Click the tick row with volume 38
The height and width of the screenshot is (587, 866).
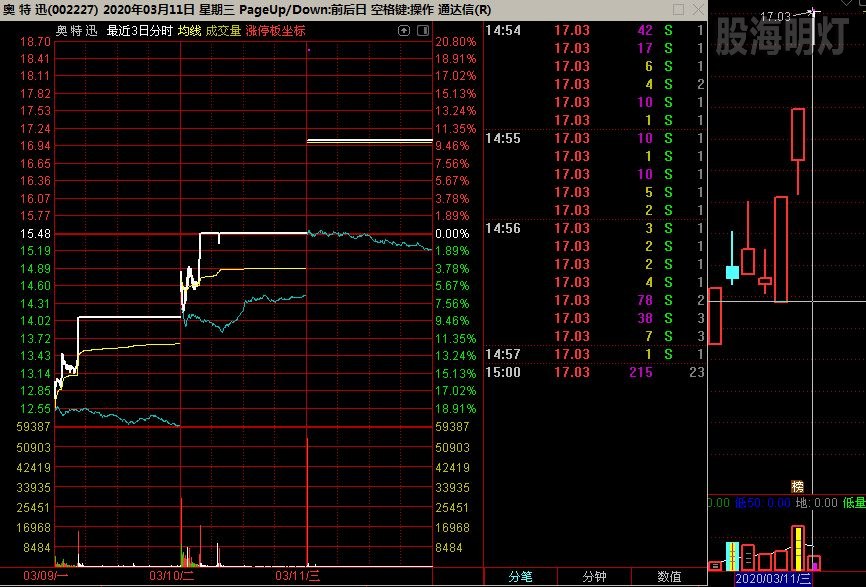tap(595, 319)
